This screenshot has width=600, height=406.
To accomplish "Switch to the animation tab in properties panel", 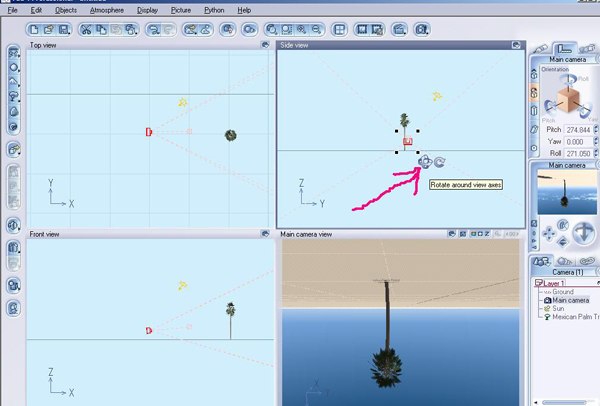I will coord(587,49).
